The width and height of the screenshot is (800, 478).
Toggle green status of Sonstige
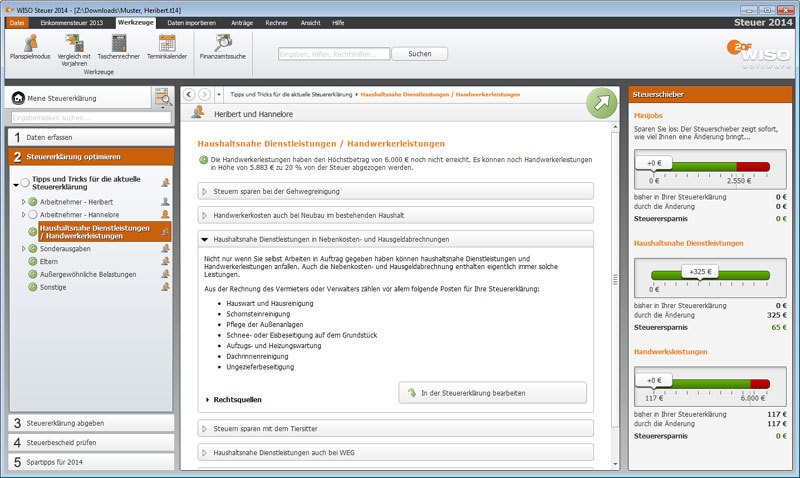click(33, 287)
